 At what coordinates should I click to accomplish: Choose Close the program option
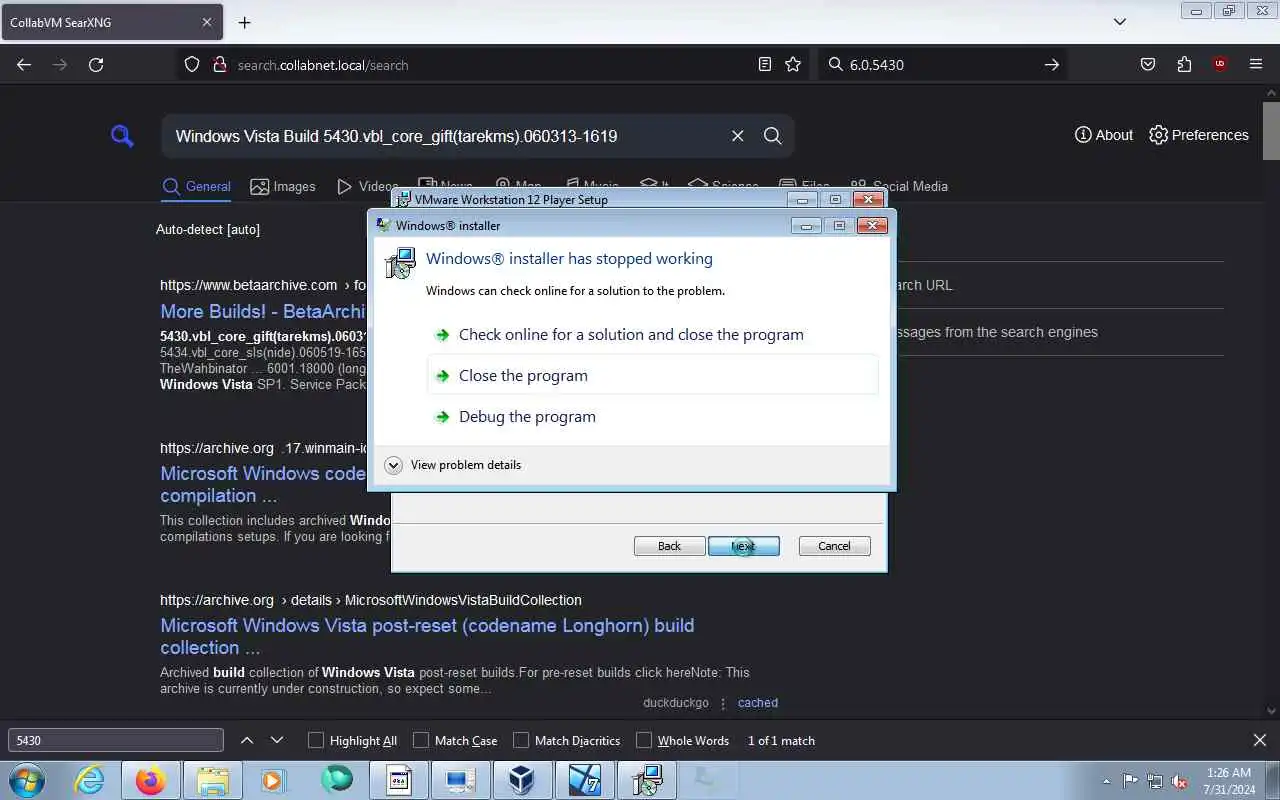653,375
